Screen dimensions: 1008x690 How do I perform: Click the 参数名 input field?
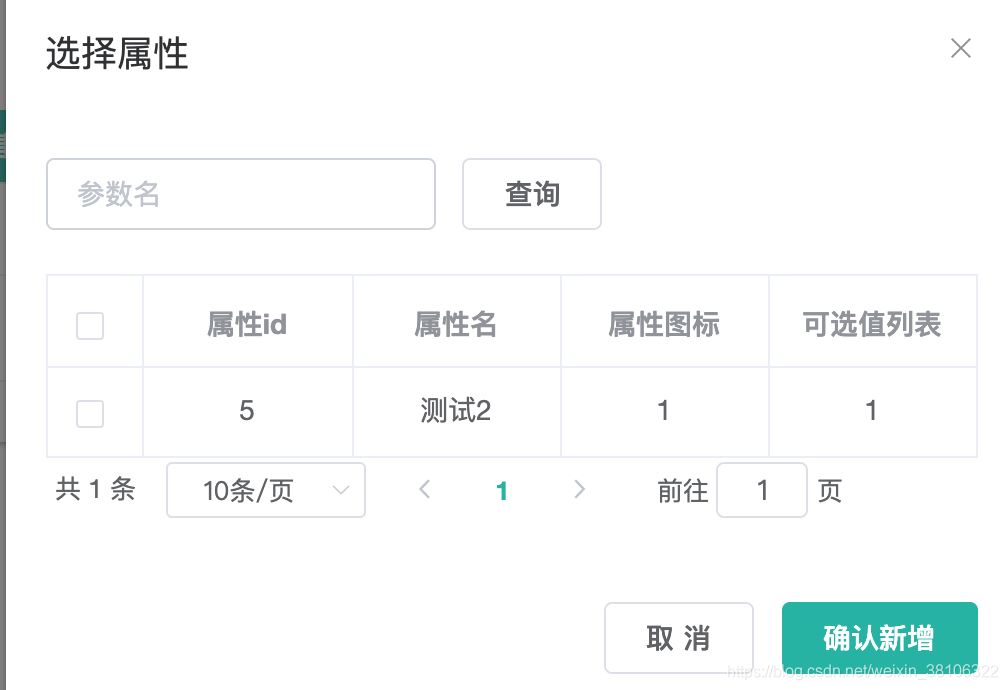point(240,194)
